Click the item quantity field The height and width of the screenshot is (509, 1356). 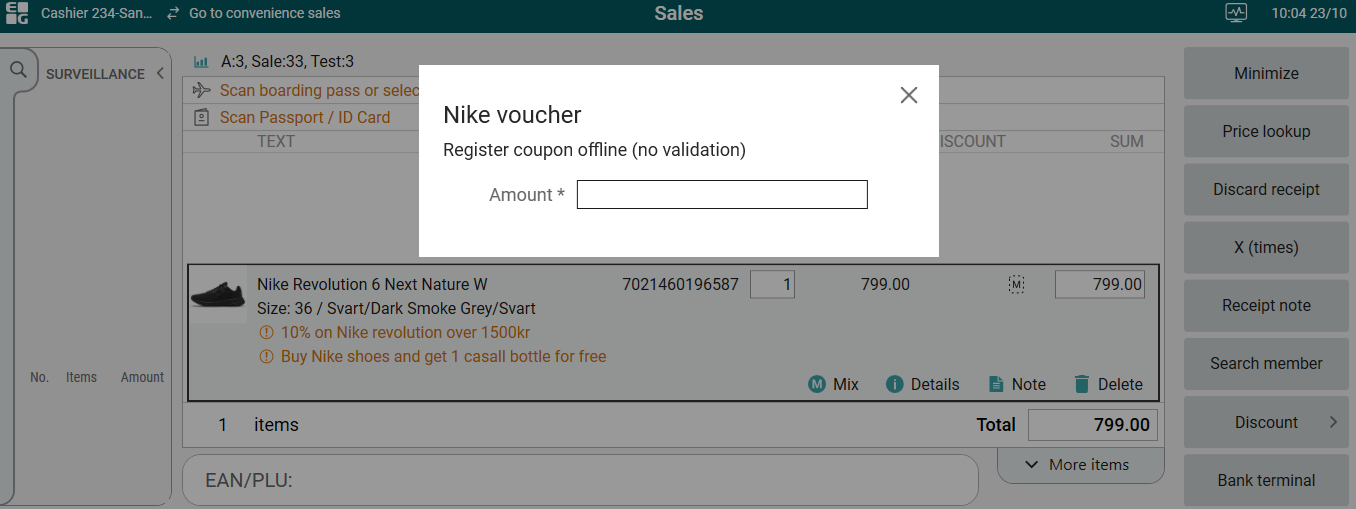tap(772, 285)
